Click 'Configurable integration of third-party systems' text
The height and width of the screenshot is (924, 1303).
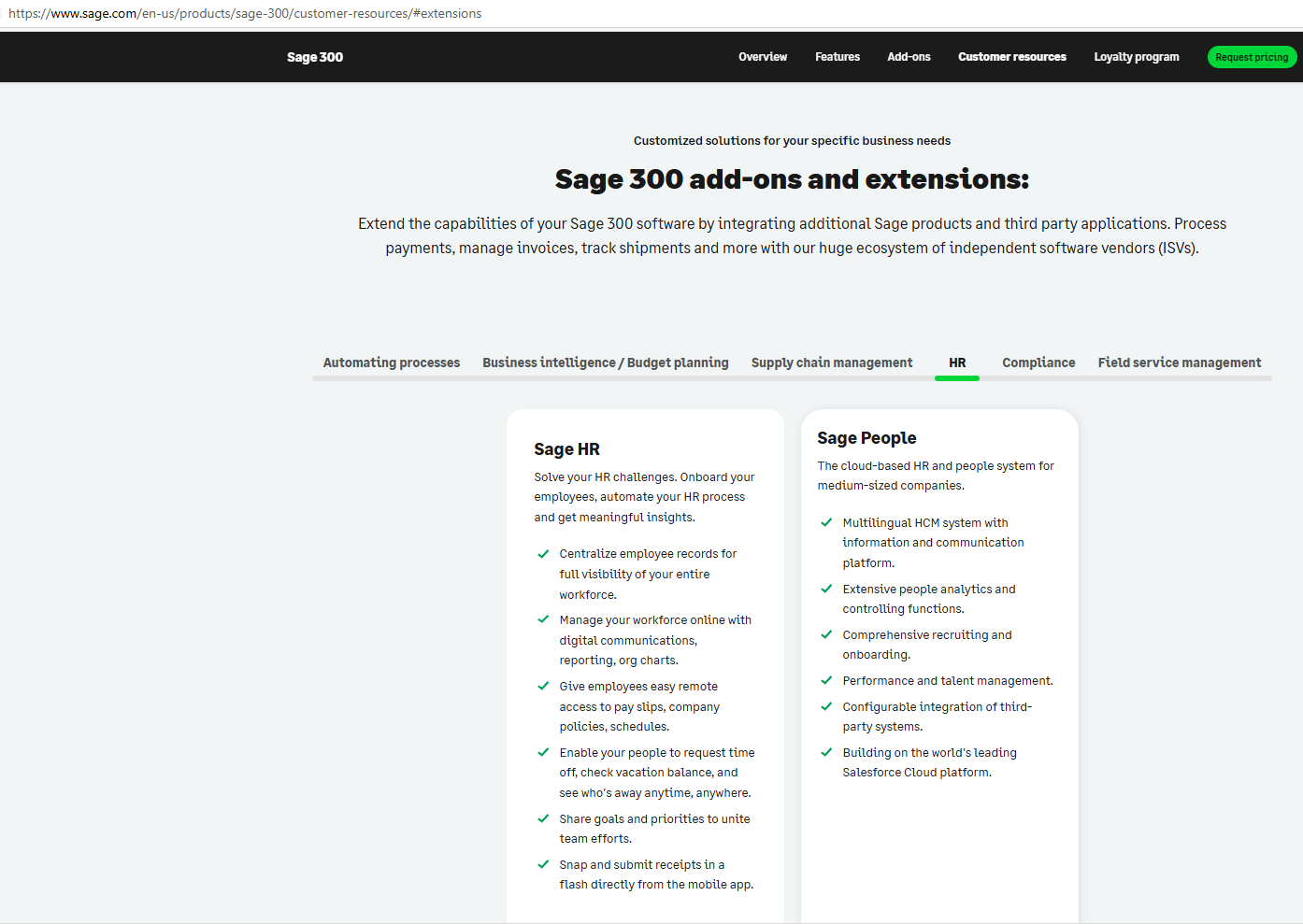click(x=938, y=717)
